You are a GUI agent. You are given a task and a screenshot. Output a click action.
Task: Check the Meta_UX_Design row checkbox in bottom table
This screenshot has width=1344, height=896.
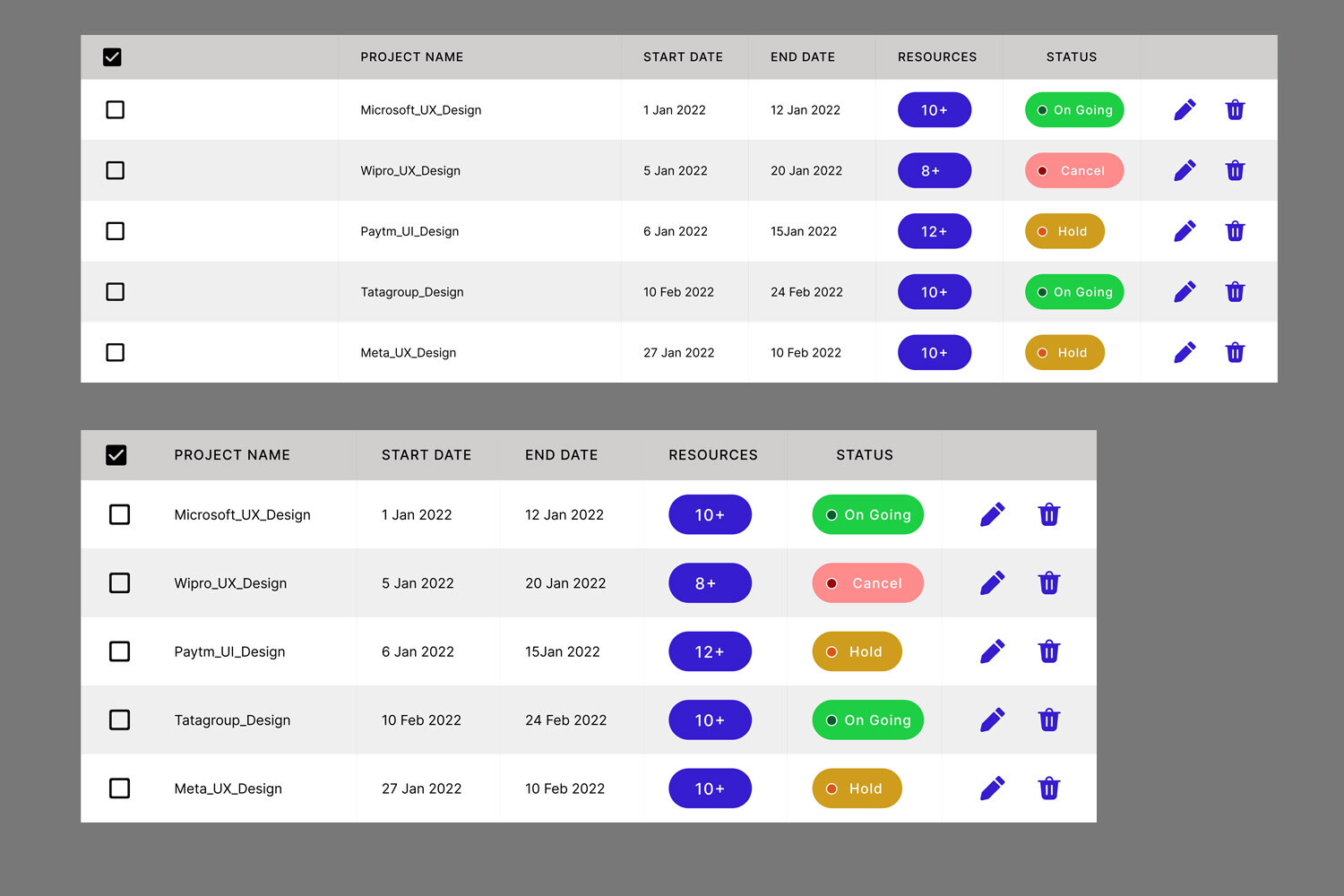(x=119, y=788)
